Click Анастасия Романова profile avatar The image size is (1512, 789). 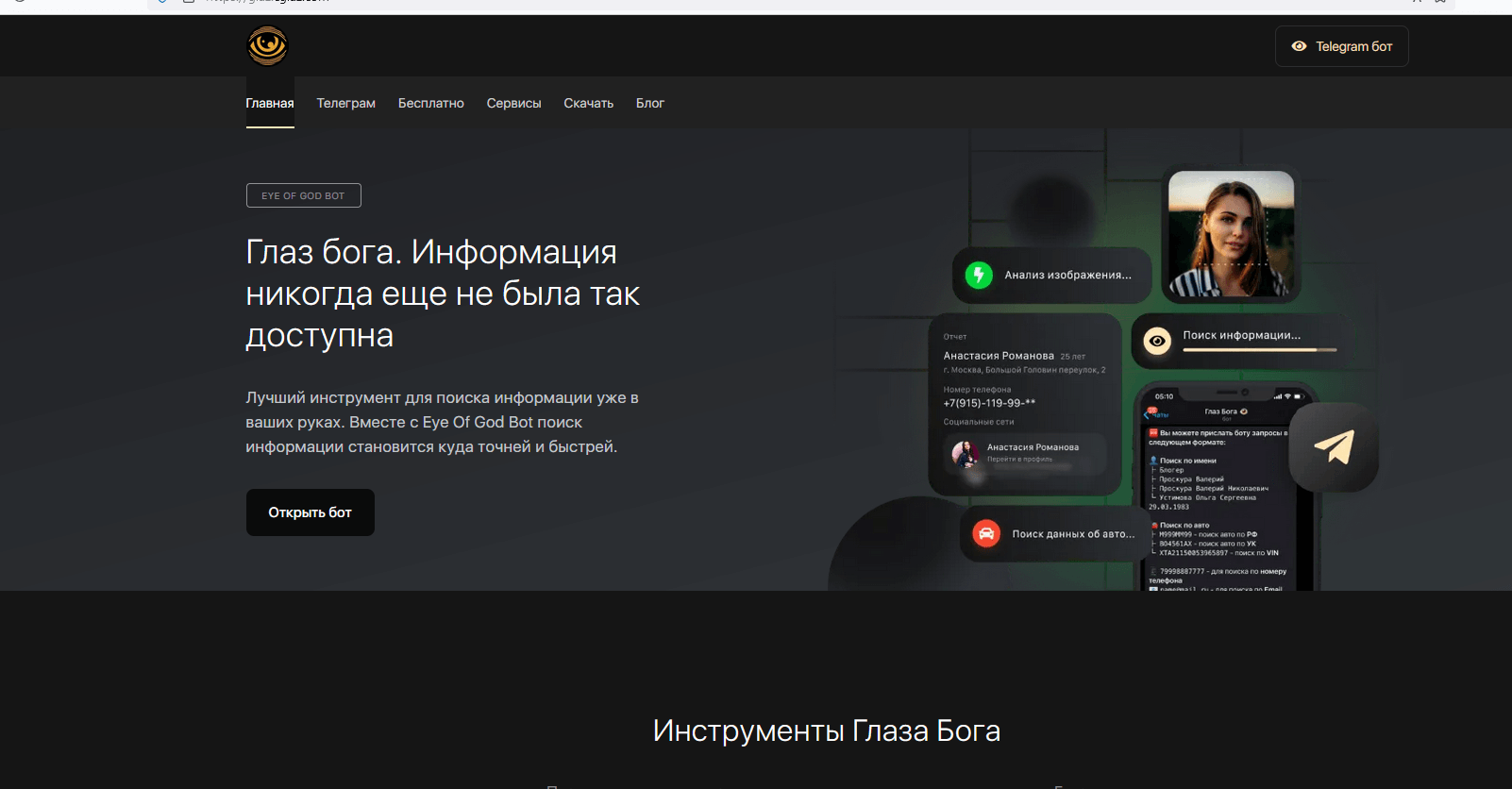coord(965,454)
